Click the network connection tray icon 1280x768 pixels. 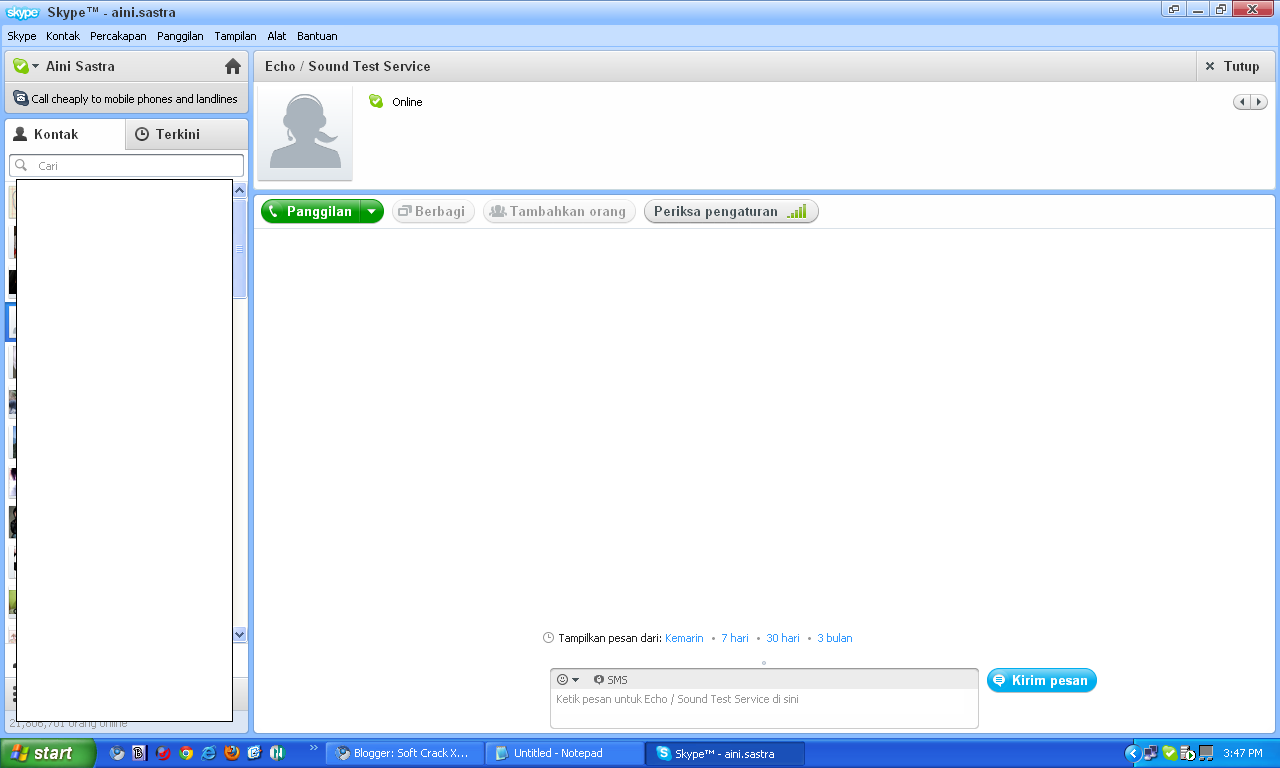tap(1151, 753)
